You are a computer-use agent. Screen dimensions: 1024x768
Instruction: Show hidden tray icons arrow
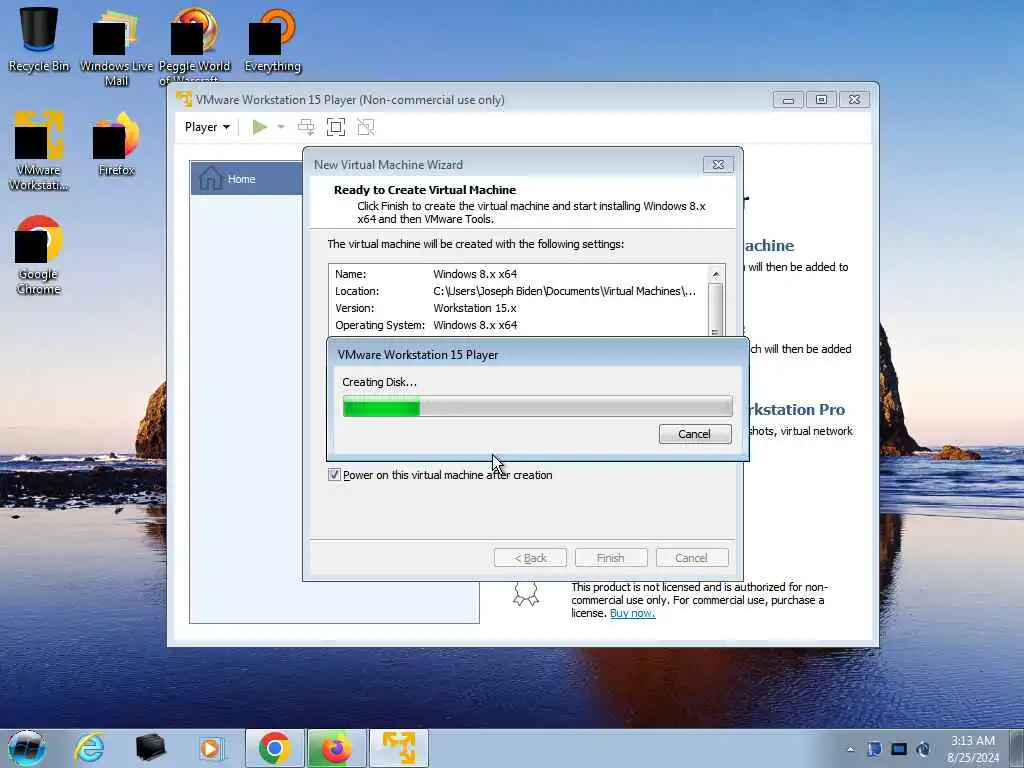point(850,749)
